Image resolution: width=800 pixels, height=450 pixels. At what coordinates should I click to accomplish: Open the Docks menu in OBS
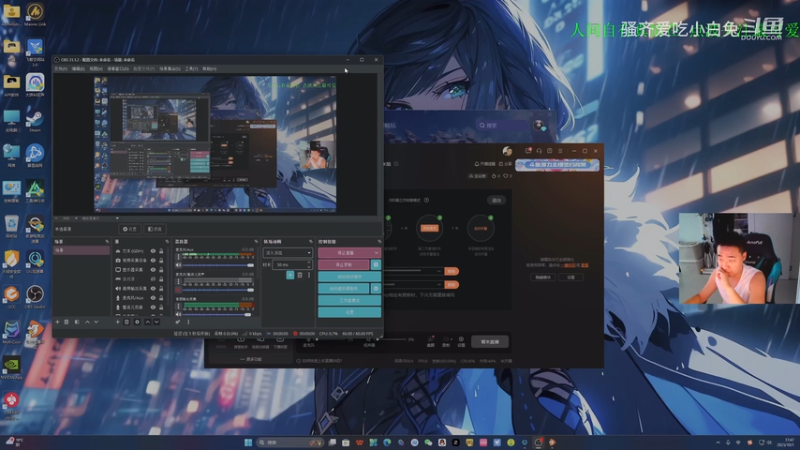coord(118,68)
